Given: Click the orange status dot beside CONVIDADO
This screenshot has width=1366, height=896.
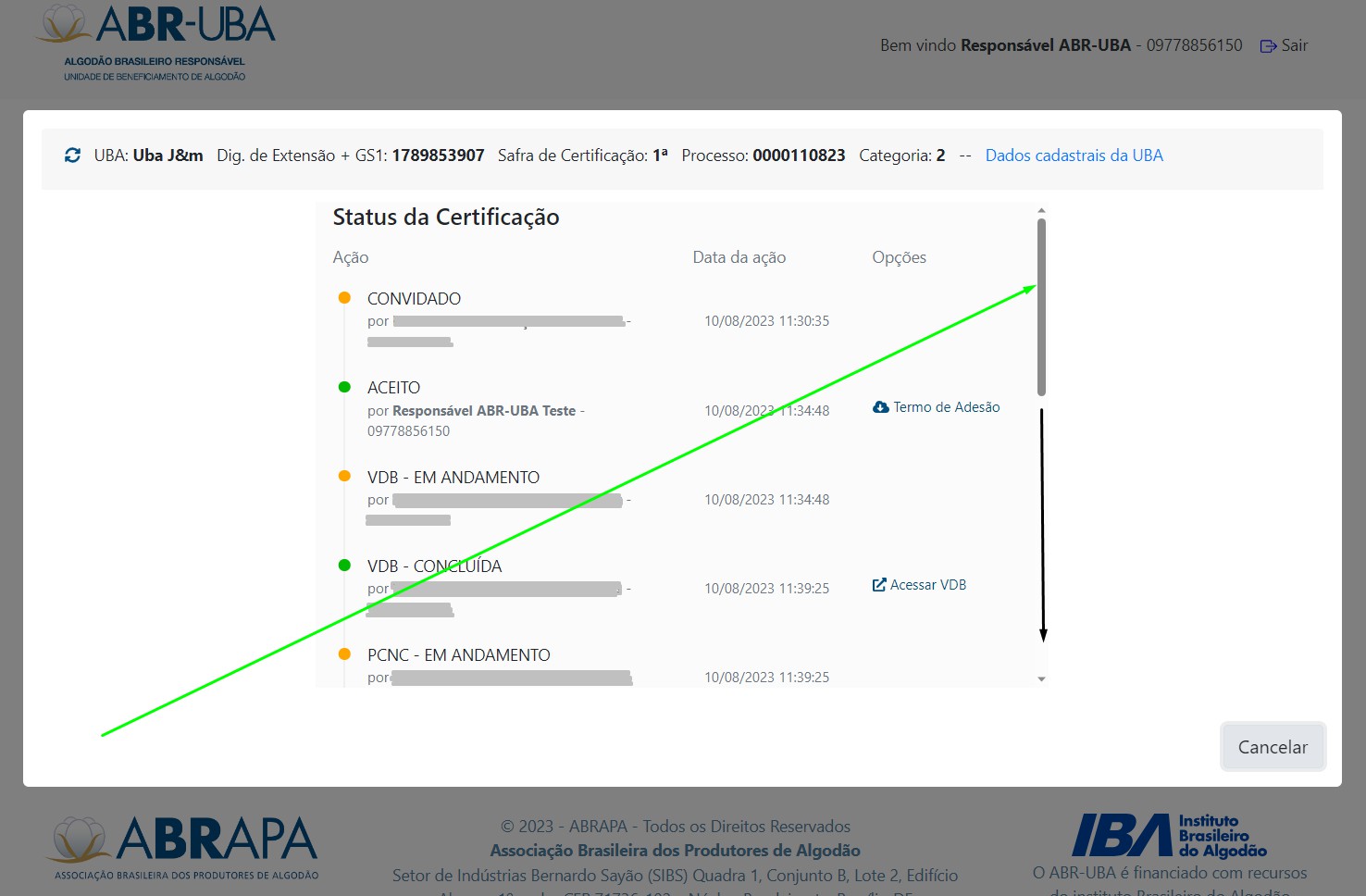Looking at the screenshot, I should click(344, 298).
